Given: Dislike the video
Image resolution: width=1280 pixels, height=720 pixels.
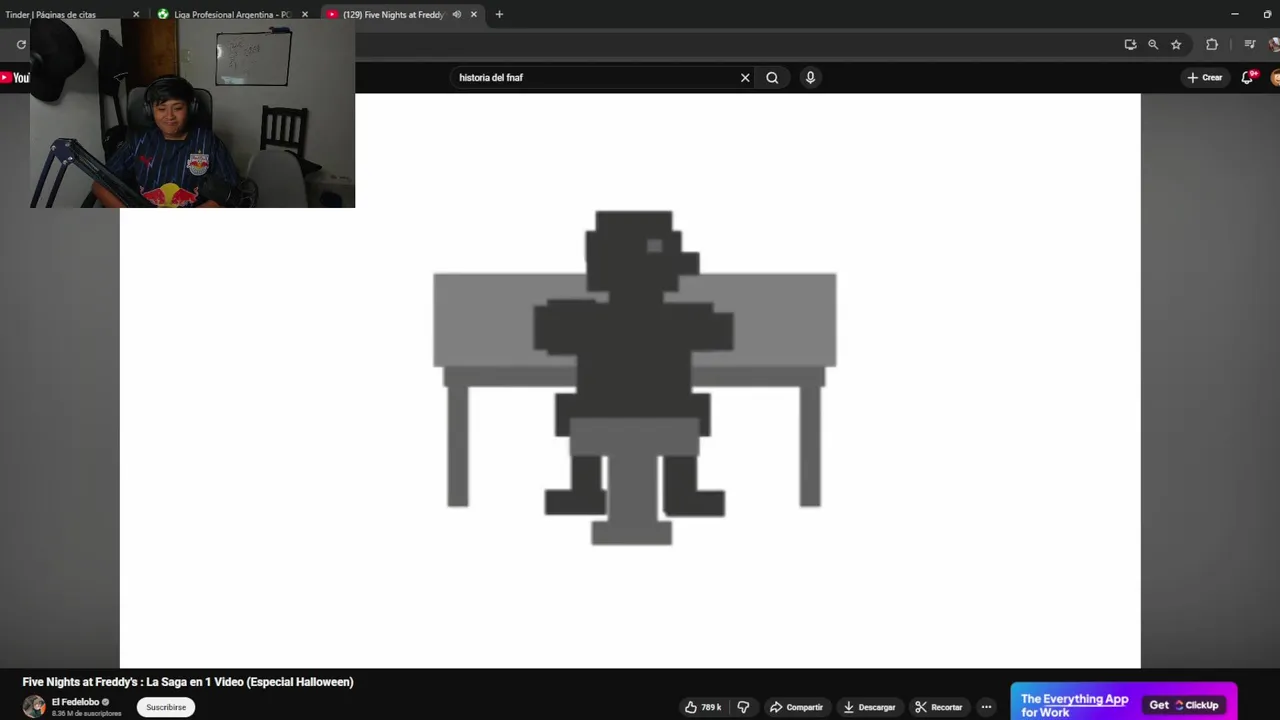Looking at the screenshot, I should pos(743,707).
